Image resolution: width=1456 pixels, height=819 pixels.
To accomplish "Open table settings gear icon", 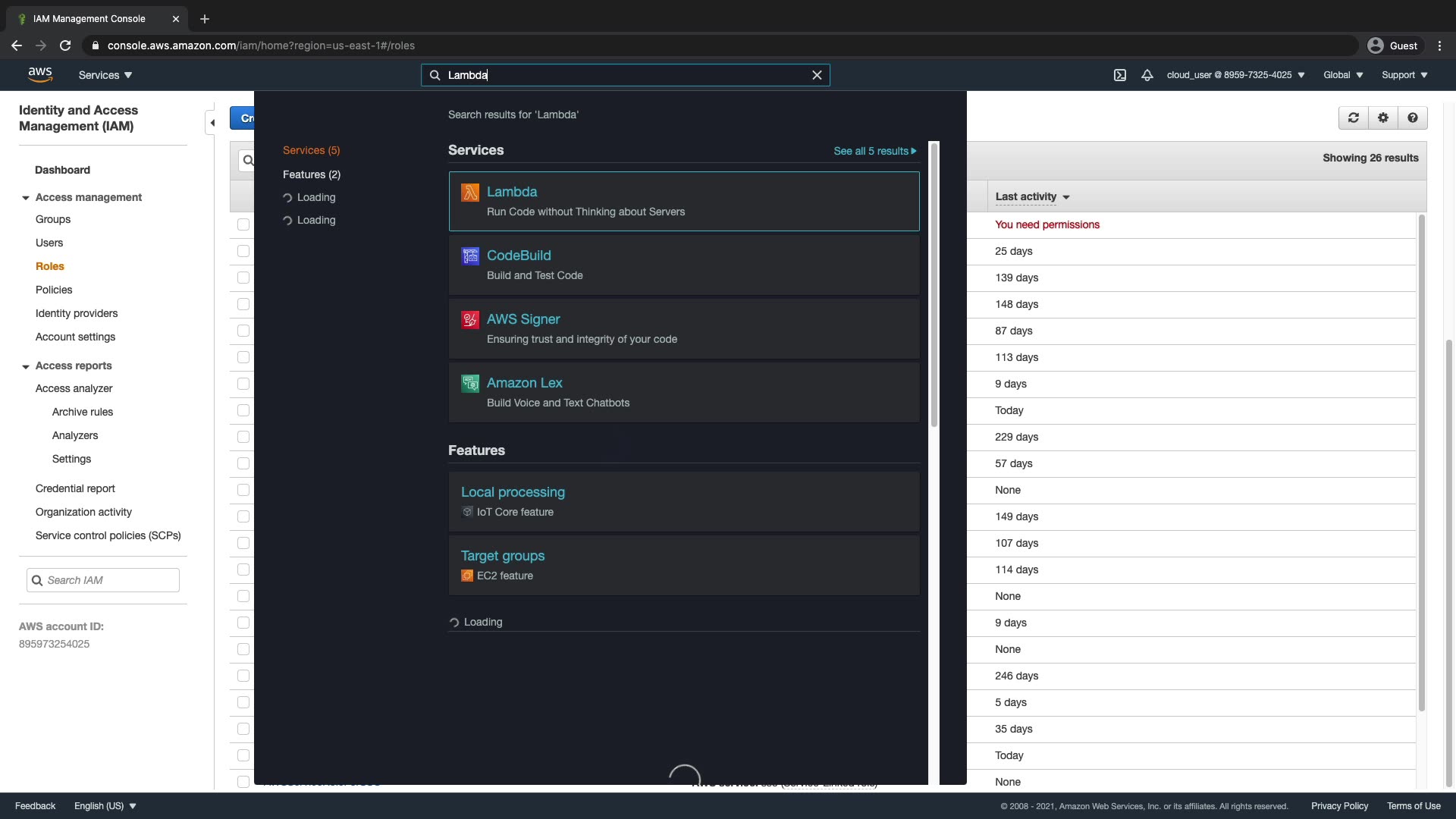I will 1383,118.
